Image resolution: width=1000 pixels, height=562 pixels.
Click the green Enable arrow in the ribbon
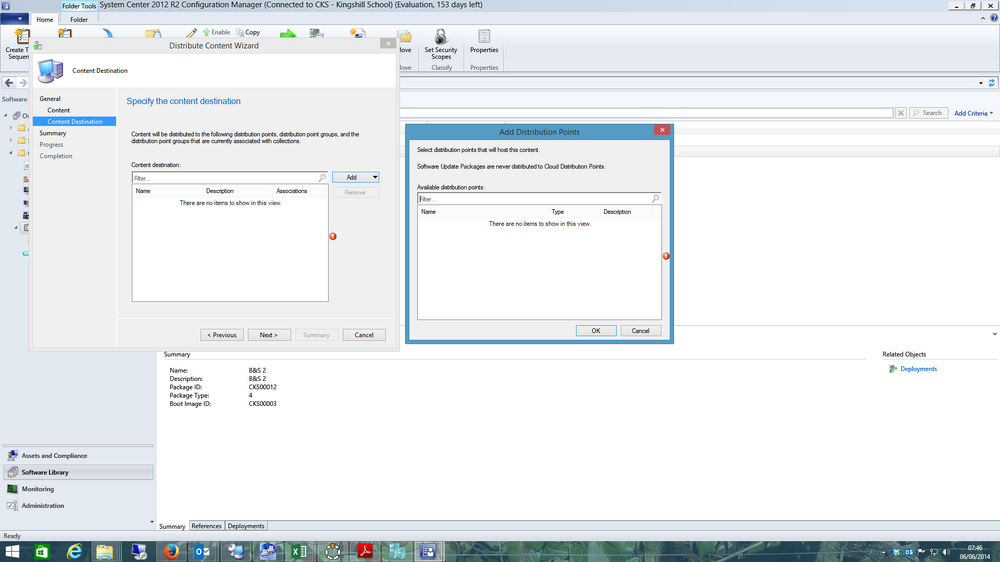pos(207,32)
